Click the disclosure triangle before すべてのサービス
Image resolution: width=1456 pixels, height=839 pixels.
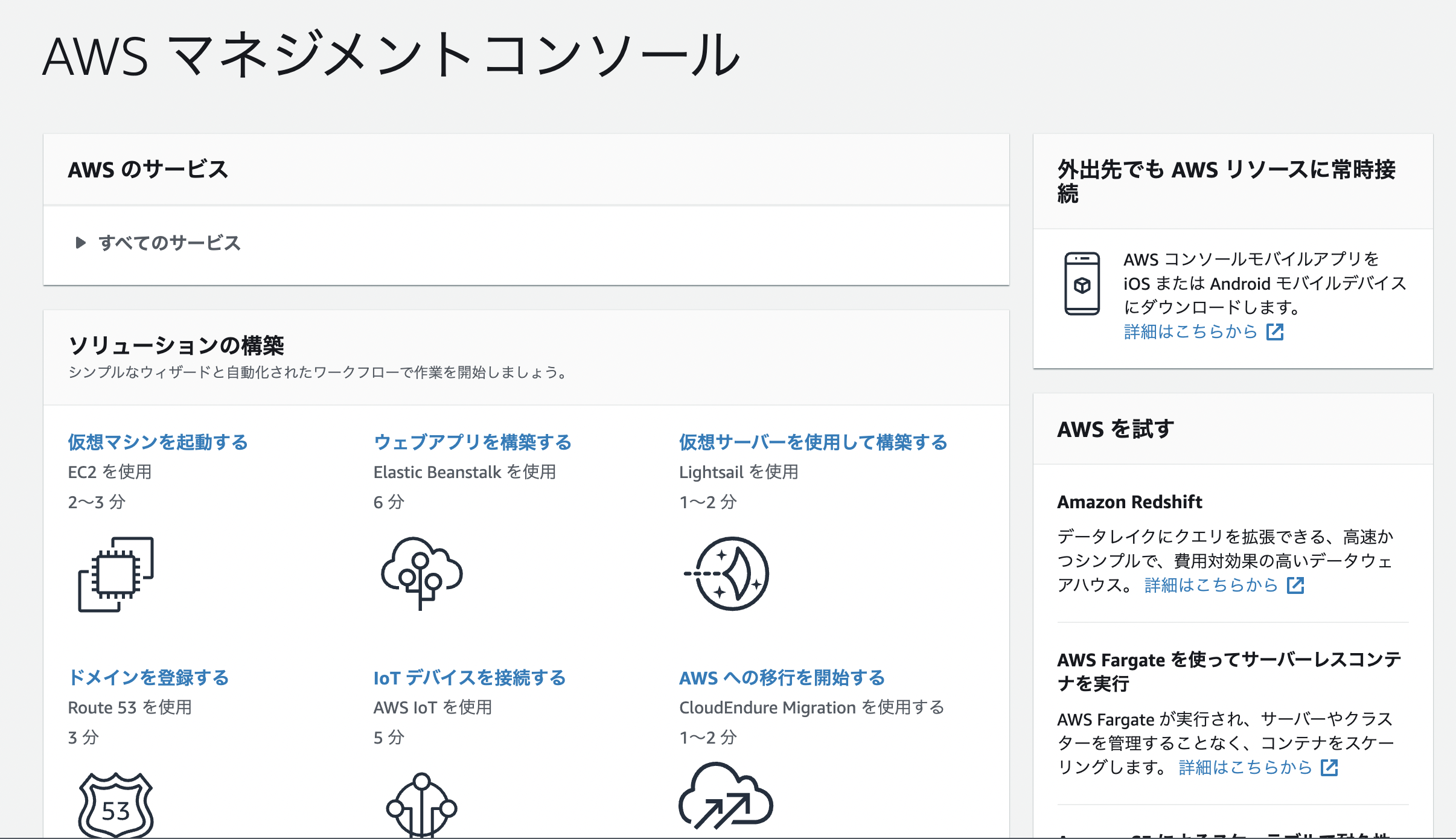tap(81, 243)
